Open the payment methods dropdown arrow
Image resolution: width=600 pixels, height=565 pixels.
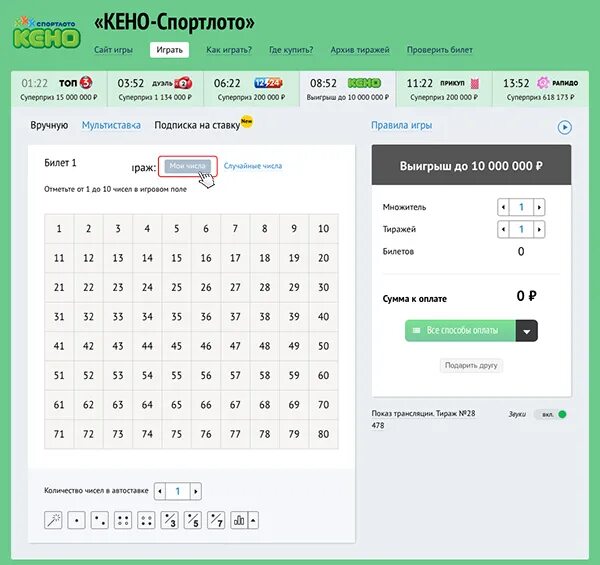click(527, 331)
